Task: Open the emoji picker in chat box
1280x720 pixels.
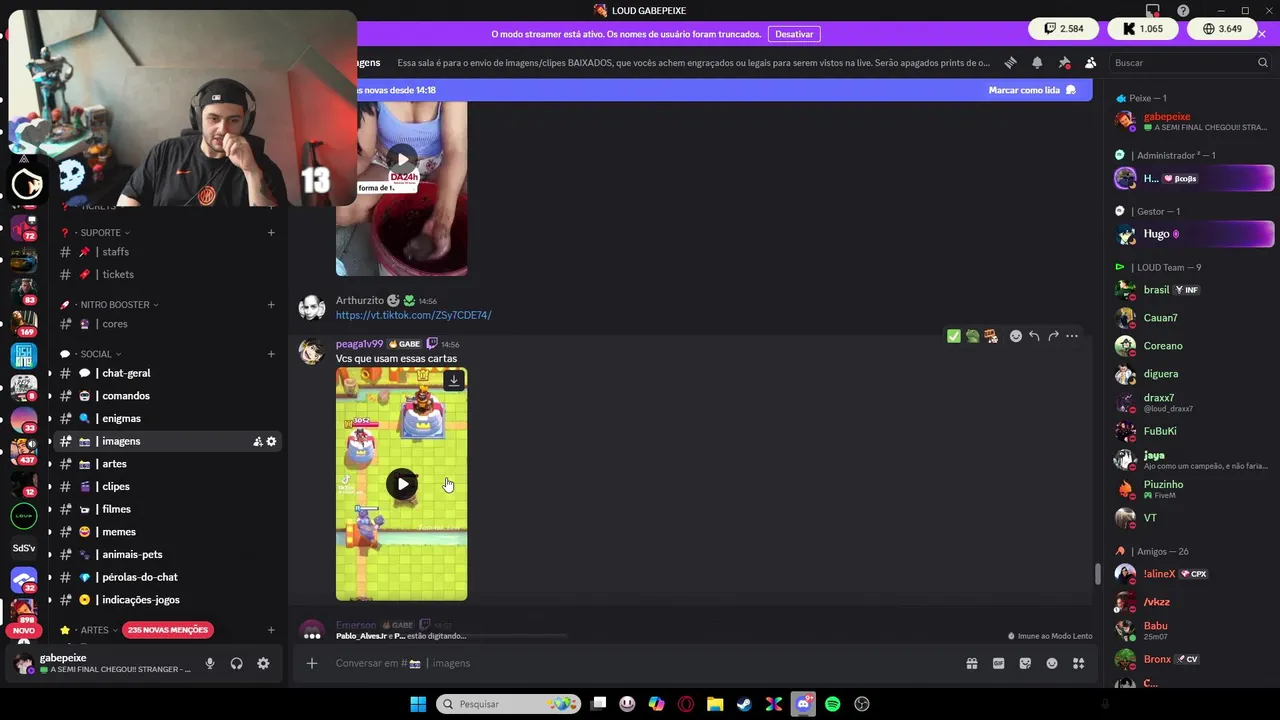Action: [x=1052, y=663]
